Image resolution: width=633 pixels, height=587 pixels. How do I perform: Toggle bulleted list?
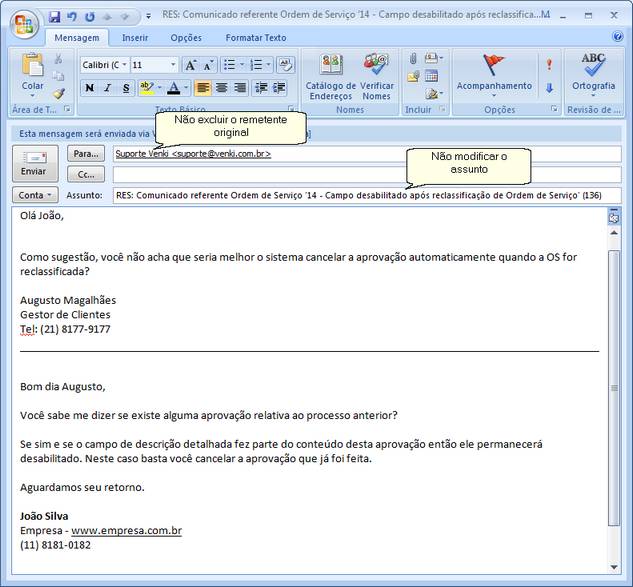229,65
